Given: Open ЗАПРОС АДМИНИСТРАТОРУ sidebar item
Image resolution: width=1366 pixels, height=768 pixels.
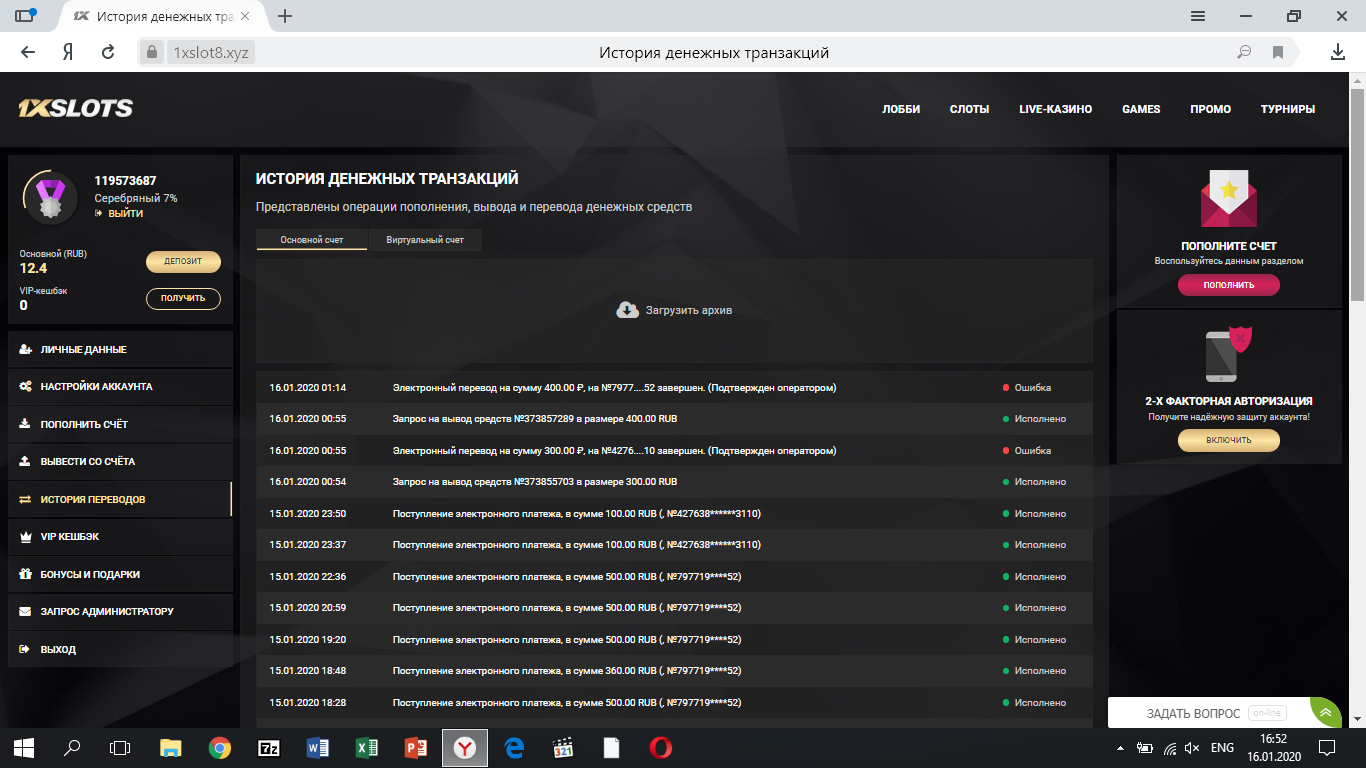Looking at the screenshot, I should (x=120, y=611).
